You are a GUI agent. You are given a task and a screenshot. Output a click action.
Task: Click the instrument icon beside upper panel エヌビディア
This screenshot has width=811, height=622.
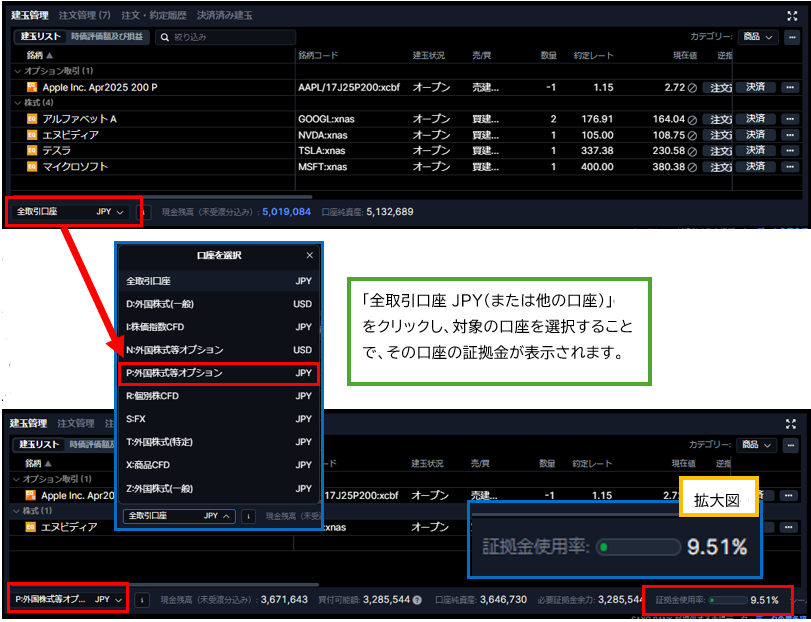(32, 135)
